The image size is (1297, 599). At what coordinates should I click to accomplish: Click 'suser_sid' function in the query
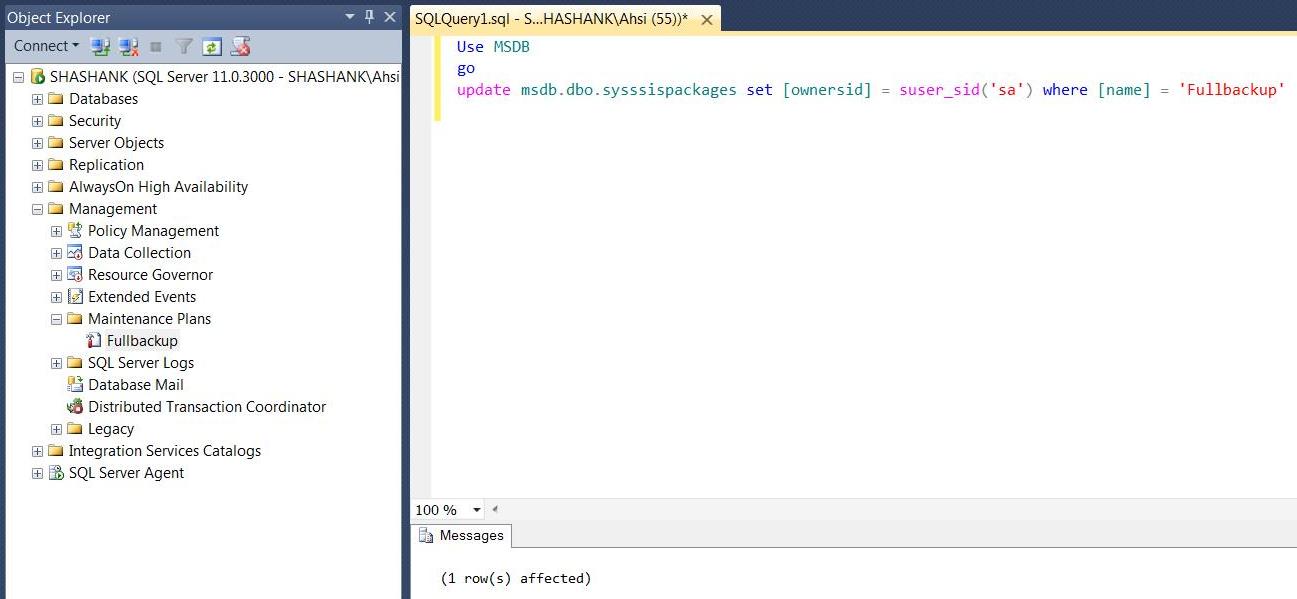pos(939,90)
